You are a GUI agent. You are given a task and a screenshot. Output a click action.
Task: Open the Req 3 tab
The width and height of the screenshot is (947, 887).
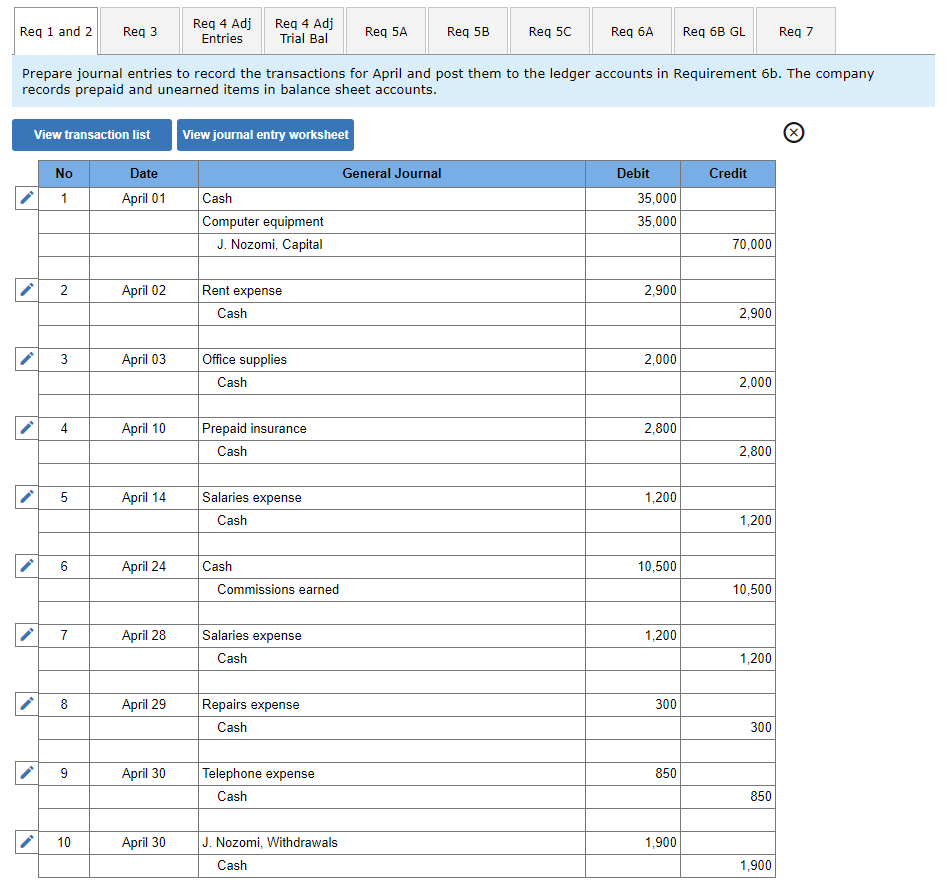pyautogui.click(x=140, y=31)
